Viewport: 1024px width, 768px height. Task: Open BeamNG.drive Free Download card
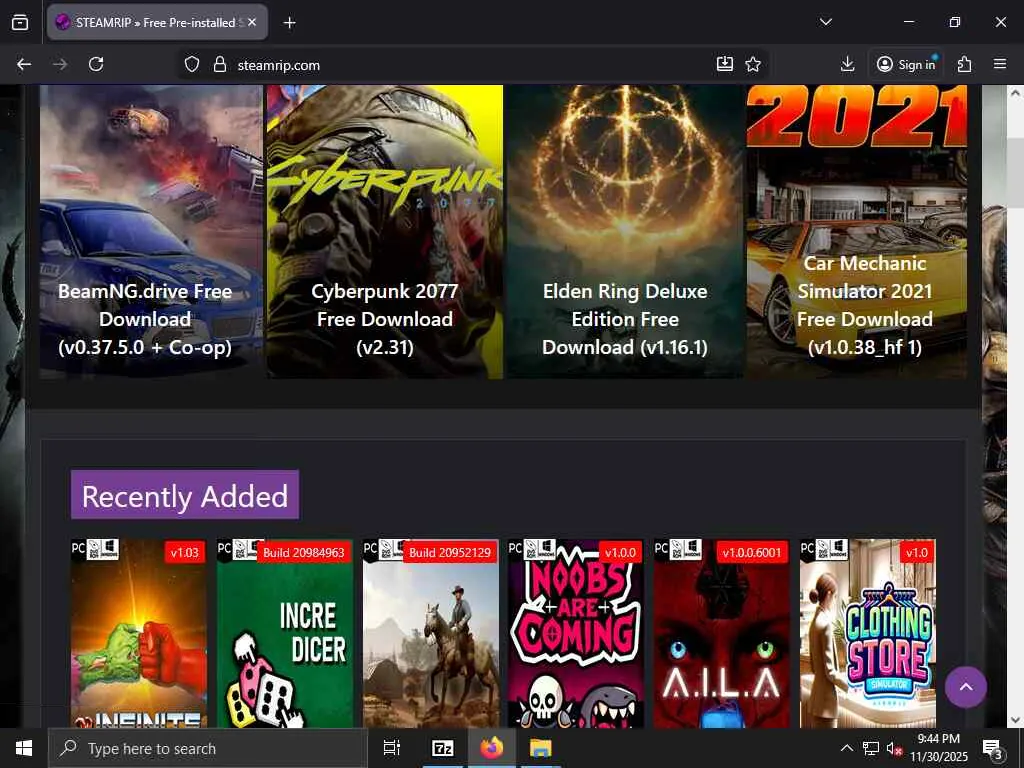pos(151,231)
